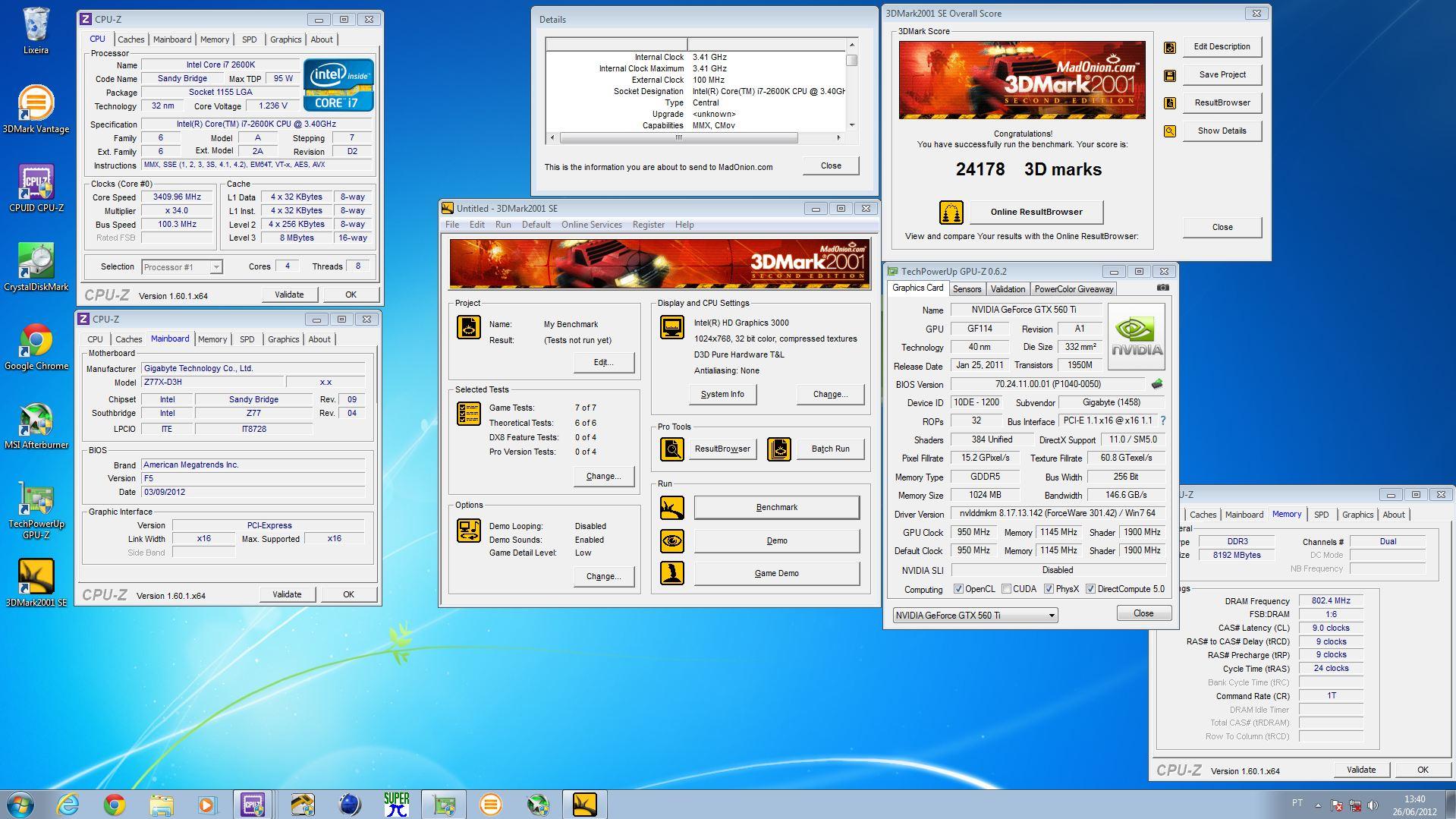The height and width of the screenshot is (819, 1456).
Task: Select Graphics tab in Memory CPU-Z window
Action: (x=1357, y=515)
